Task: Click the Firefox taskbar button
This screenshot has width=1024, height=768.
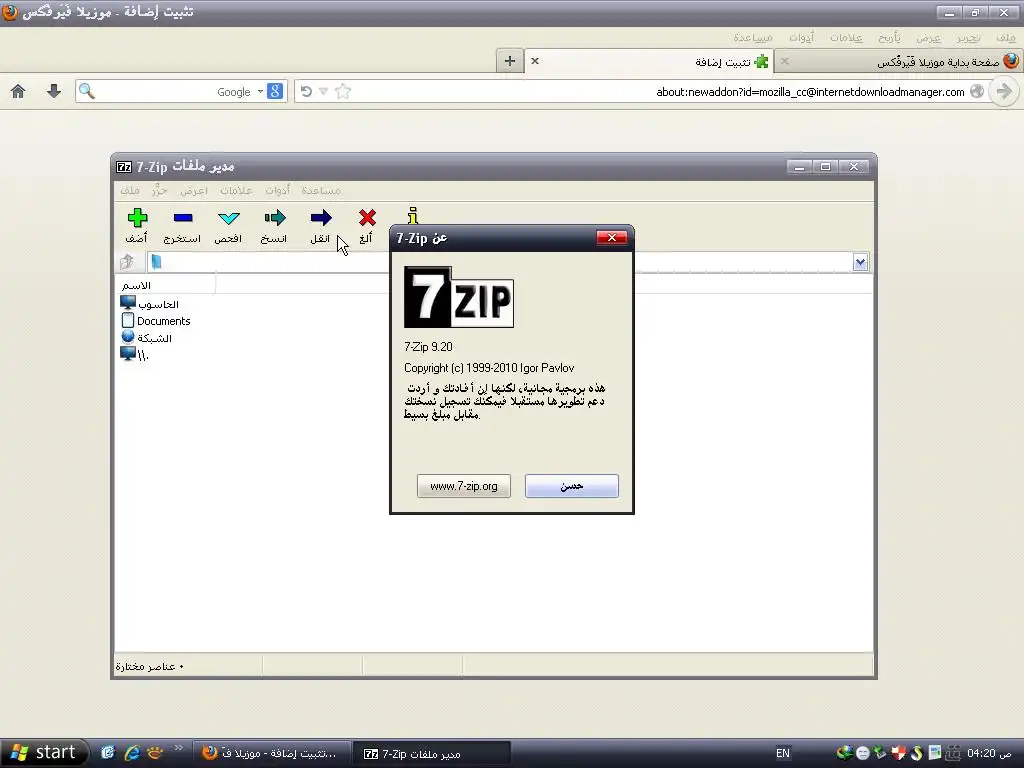Action: coord(272,753)
